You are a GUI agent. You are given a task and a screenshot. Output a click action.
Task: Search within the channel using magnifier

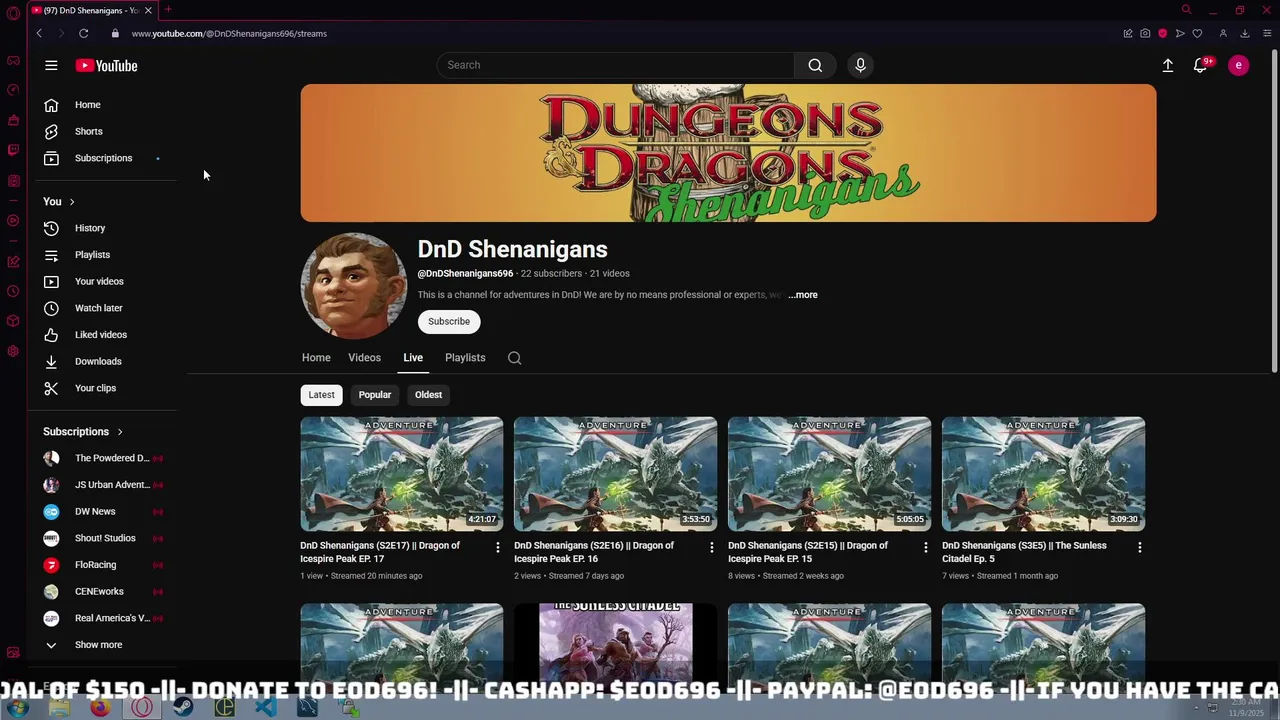point(514,358)
